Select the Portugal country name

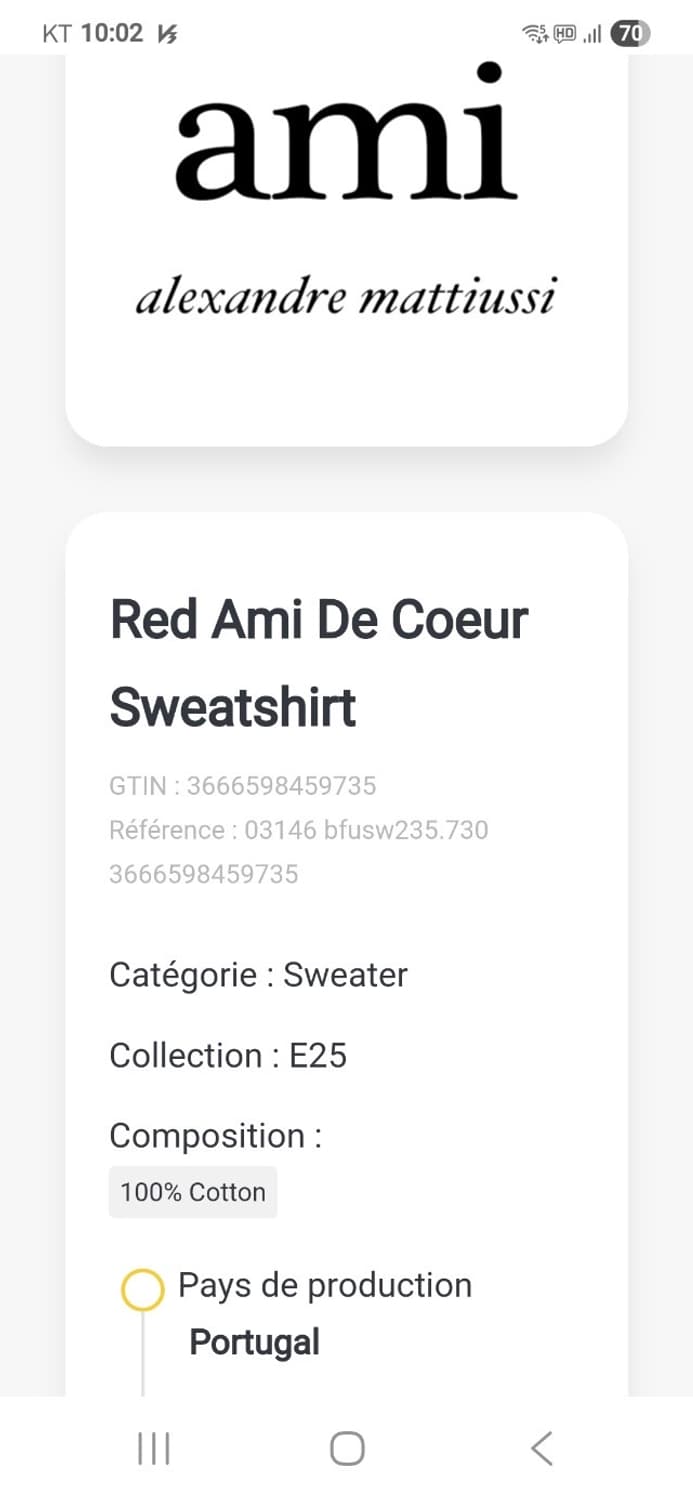tap(255, 1342)
